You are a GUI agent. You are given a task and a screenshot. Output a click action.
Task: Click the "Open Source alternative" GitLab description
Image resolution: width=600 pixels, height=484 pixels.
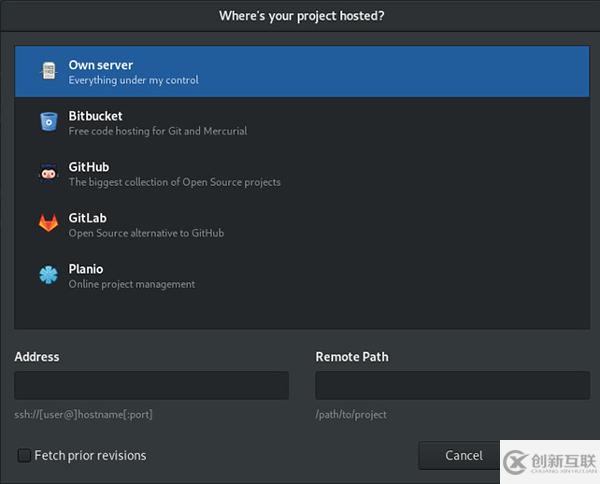click(146, 233)
